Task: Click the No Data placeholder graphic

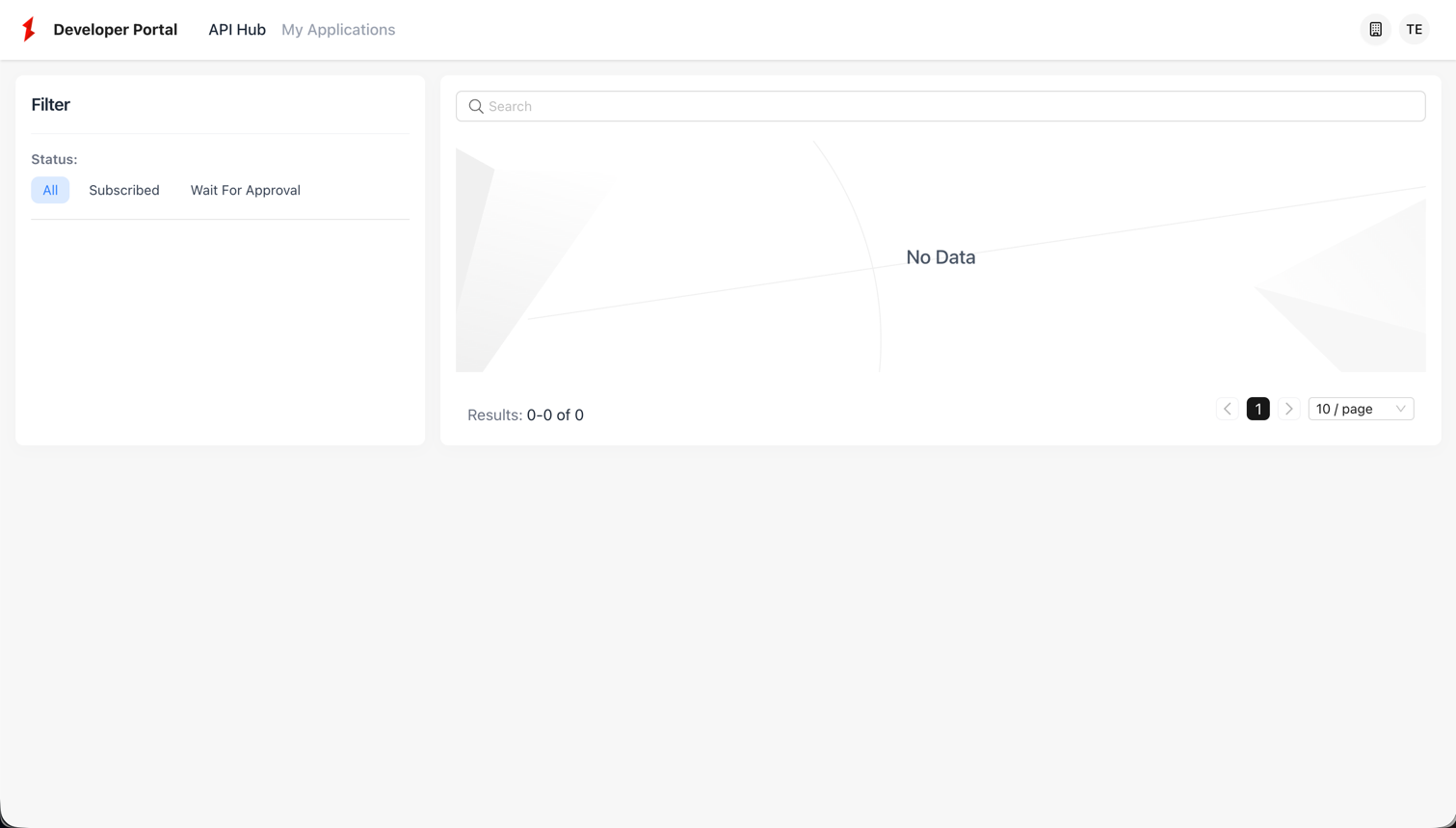Action: coord(940,257)
